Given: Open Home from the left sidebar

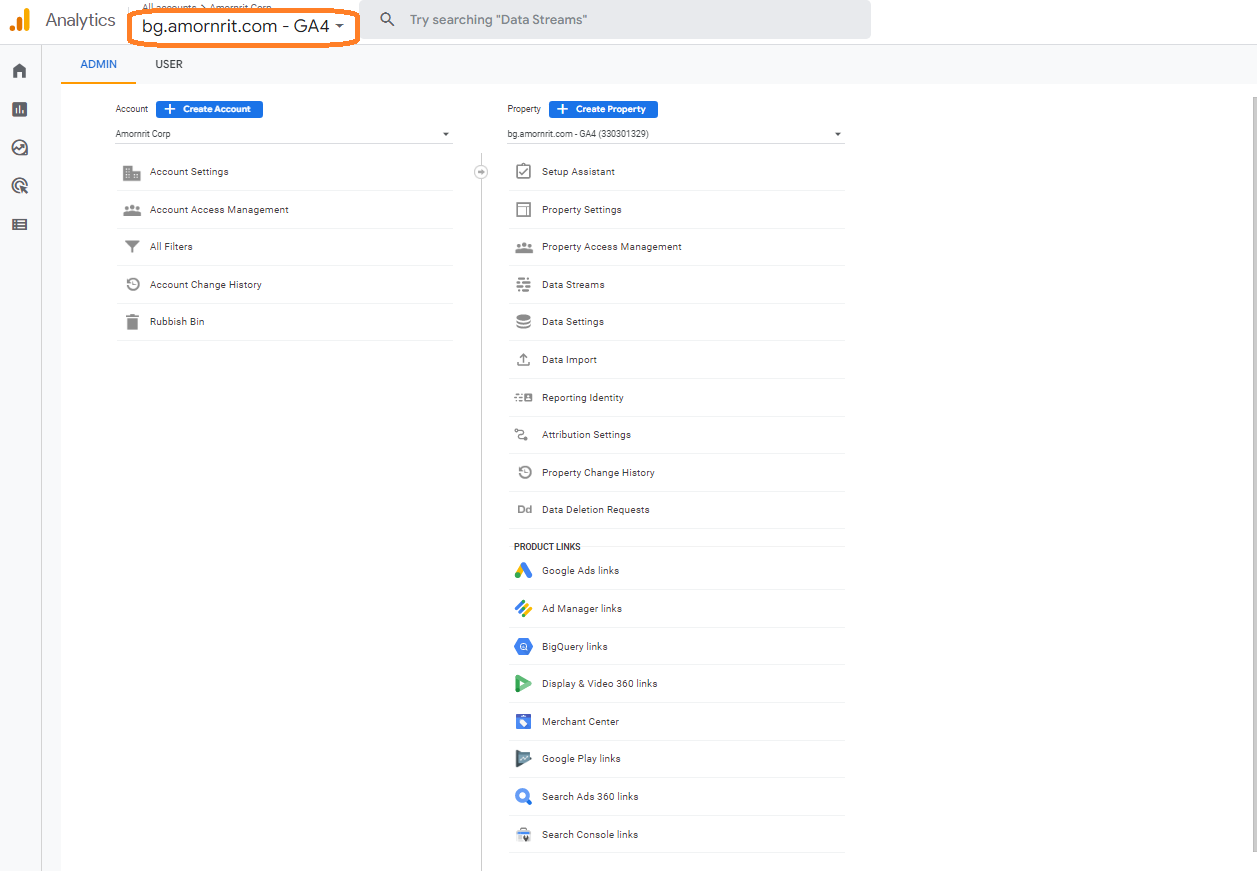Looking at the screenshot, I should [x=19, y=71].
